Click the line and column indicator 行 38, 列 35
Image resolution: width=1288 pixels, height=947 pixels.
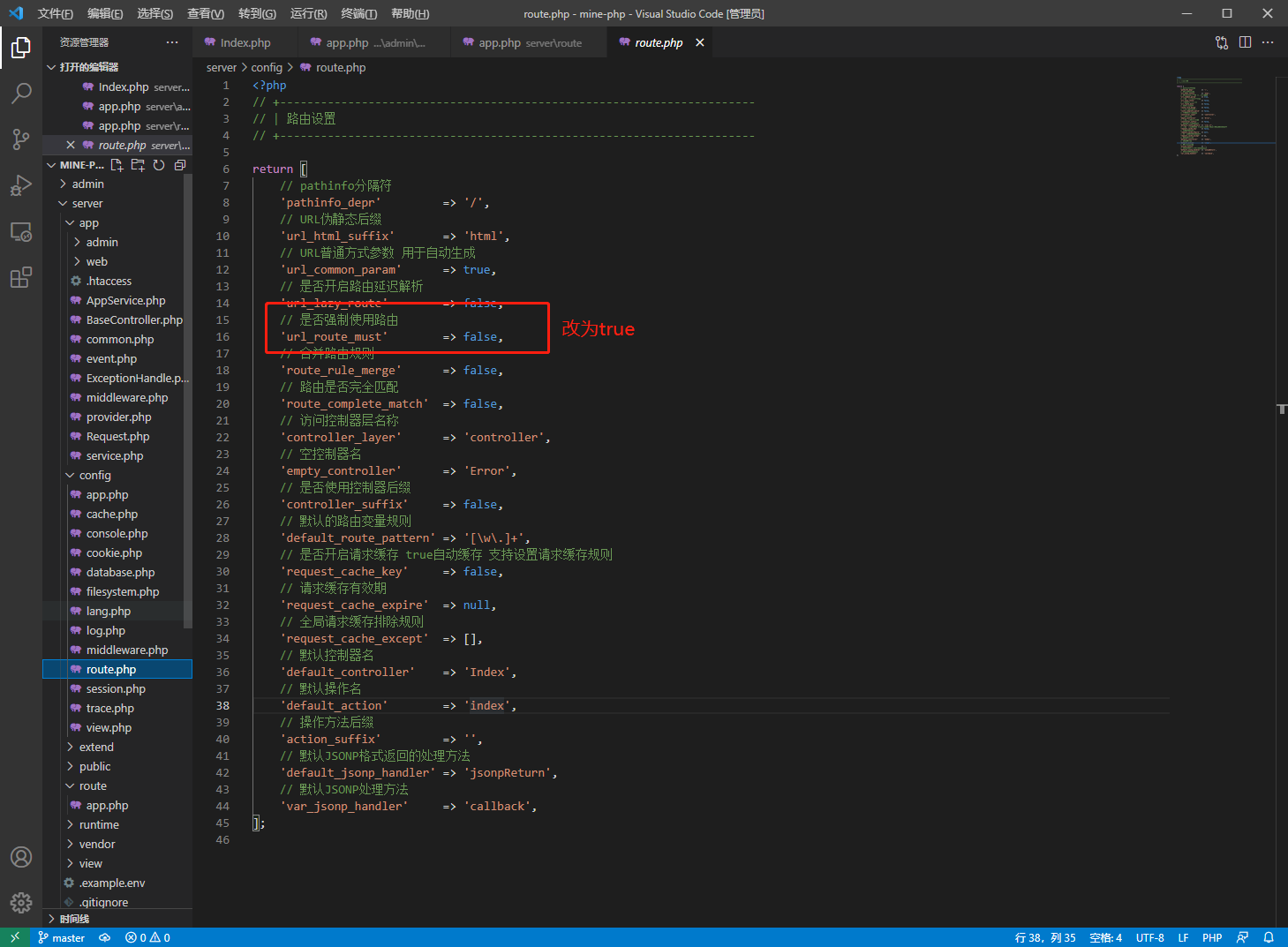[x=1045, y=937]
